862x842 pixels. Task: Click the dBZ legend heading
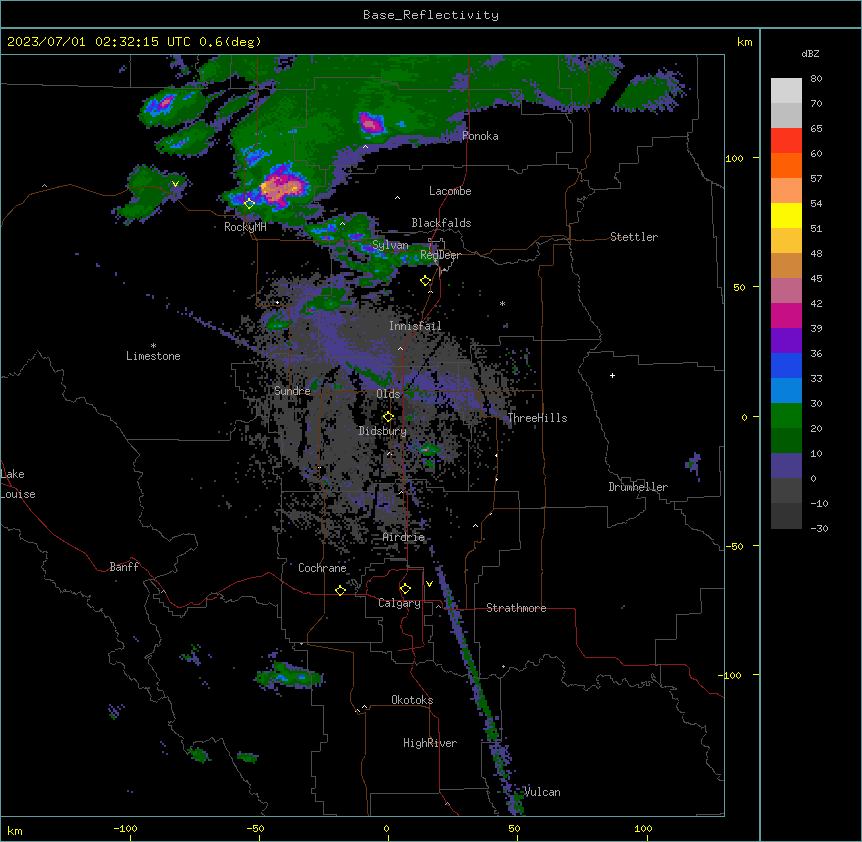[810, 53]
